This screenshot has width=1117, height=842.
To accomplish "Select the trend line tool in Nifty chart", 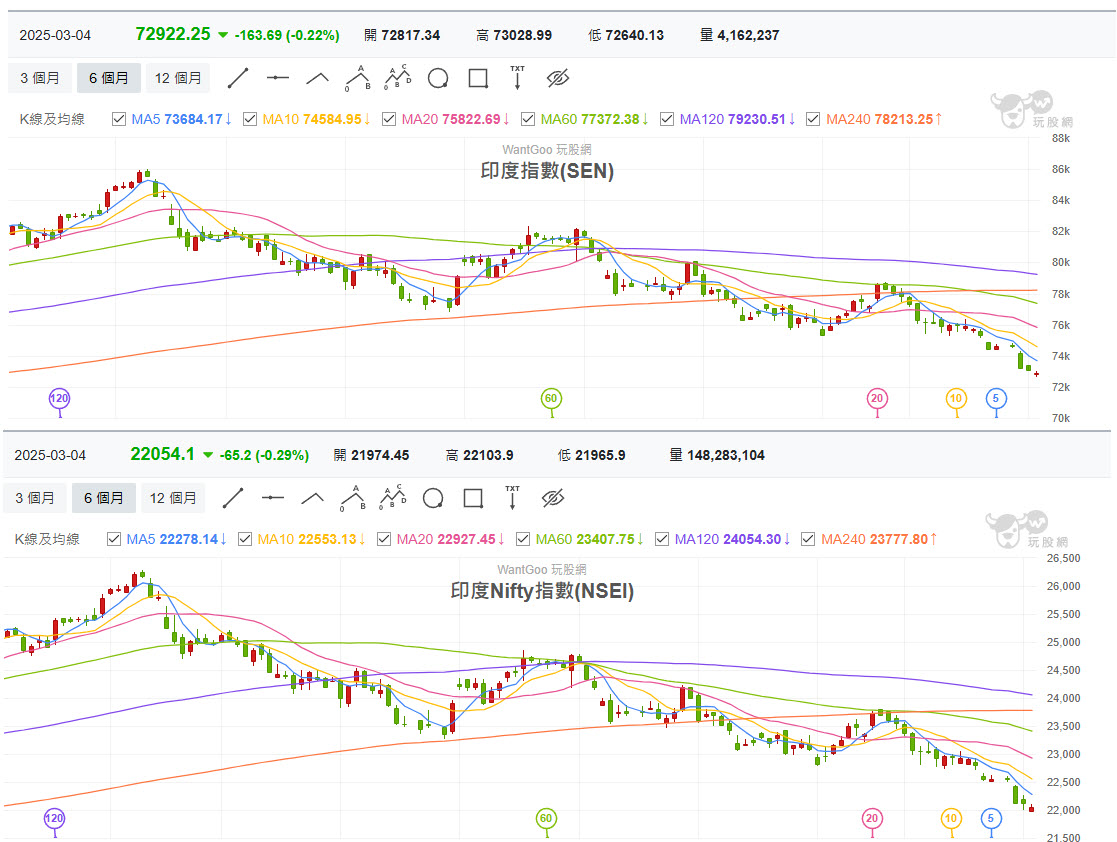I will pos(232,497).
